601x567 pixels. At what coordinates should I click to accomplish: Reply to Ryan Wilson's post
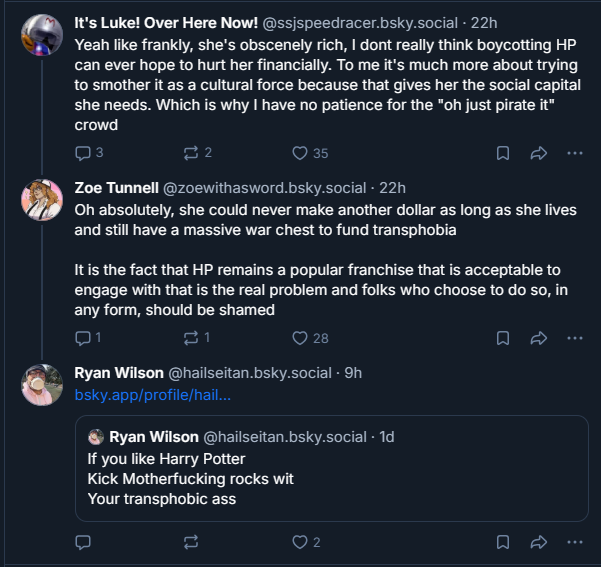tap(83, 542)
